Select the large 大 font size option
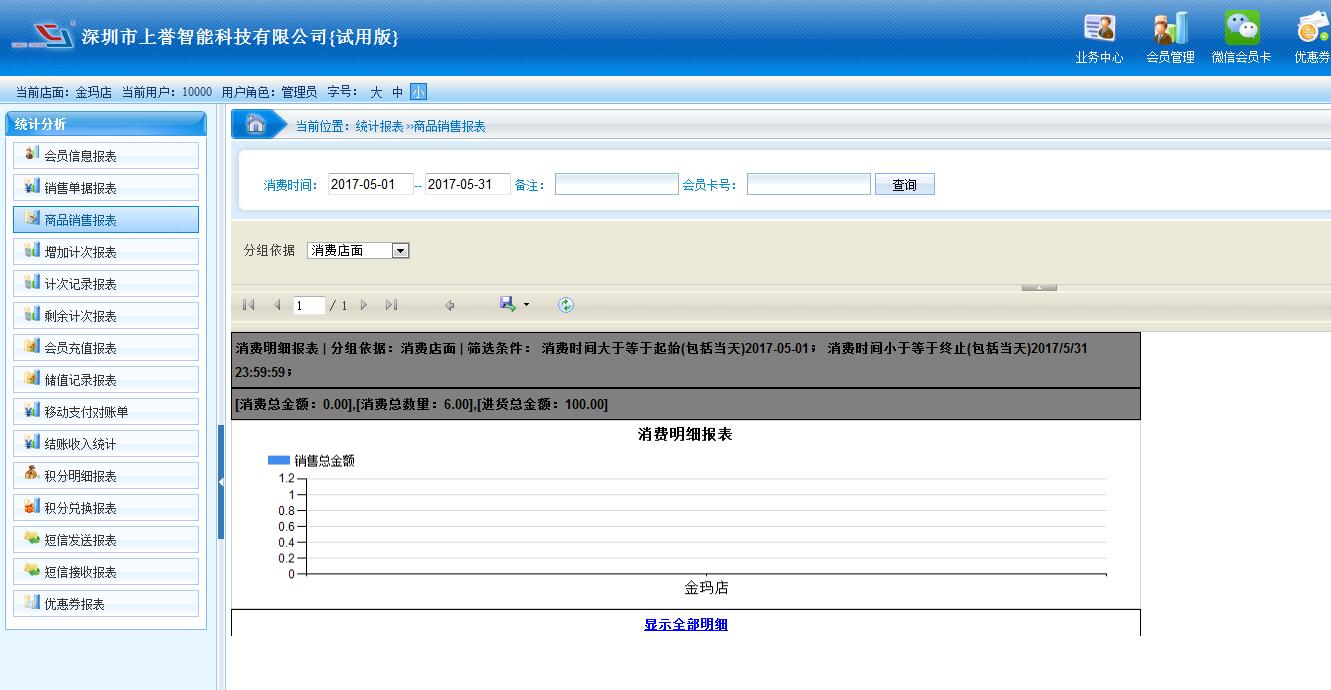Image resolution: width=1331 pixels, height=690 pixels. point(376,92)
